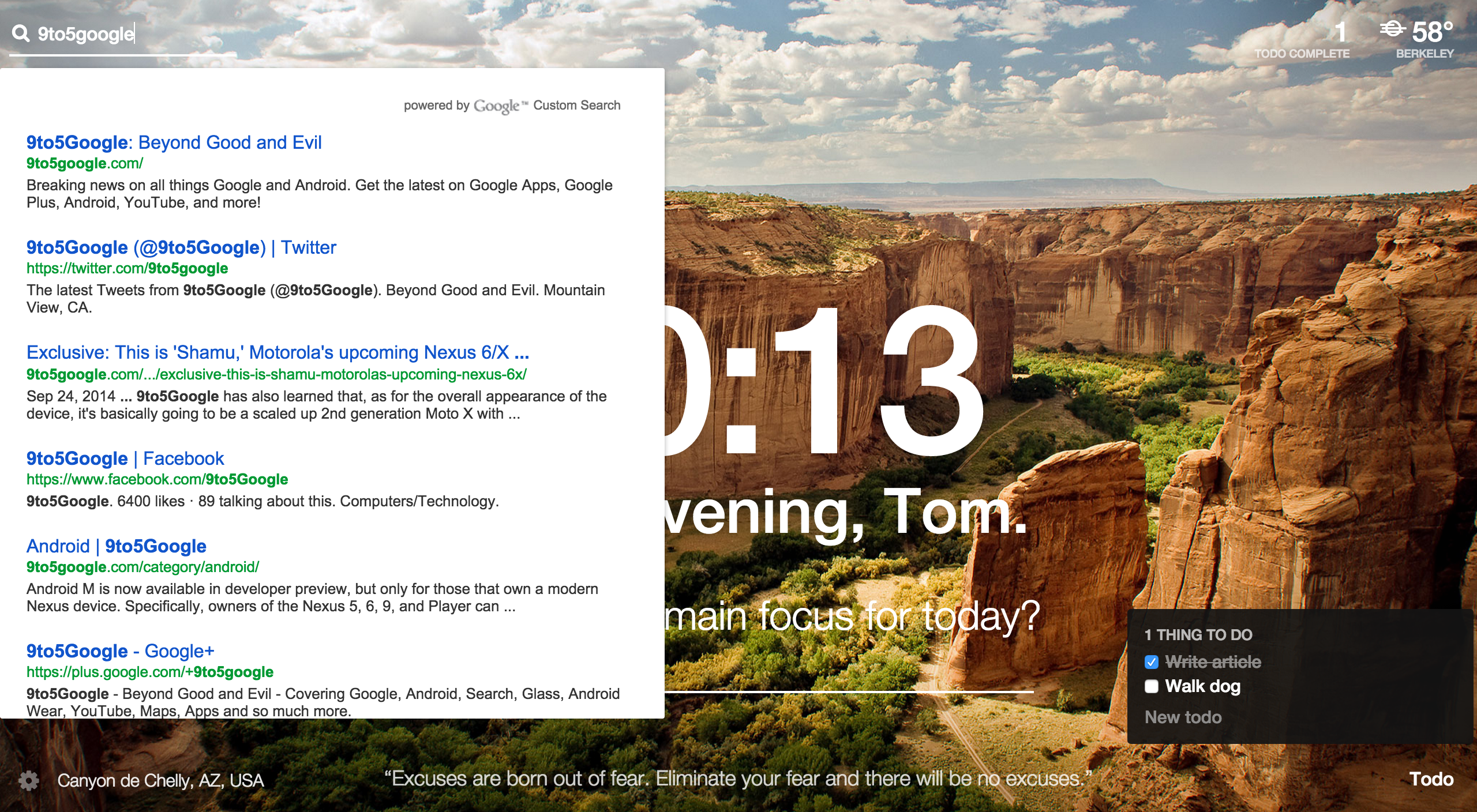Click the search magnifier icon
The width and height of the screenshot is (1477, 812).
point(21,33)
